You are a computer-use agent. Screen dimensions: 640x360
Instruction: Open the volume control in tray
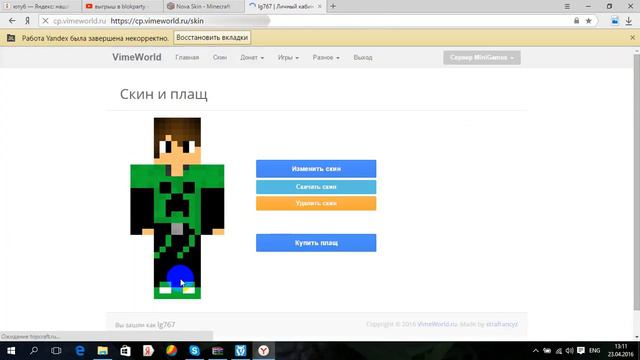click(570, 351)
